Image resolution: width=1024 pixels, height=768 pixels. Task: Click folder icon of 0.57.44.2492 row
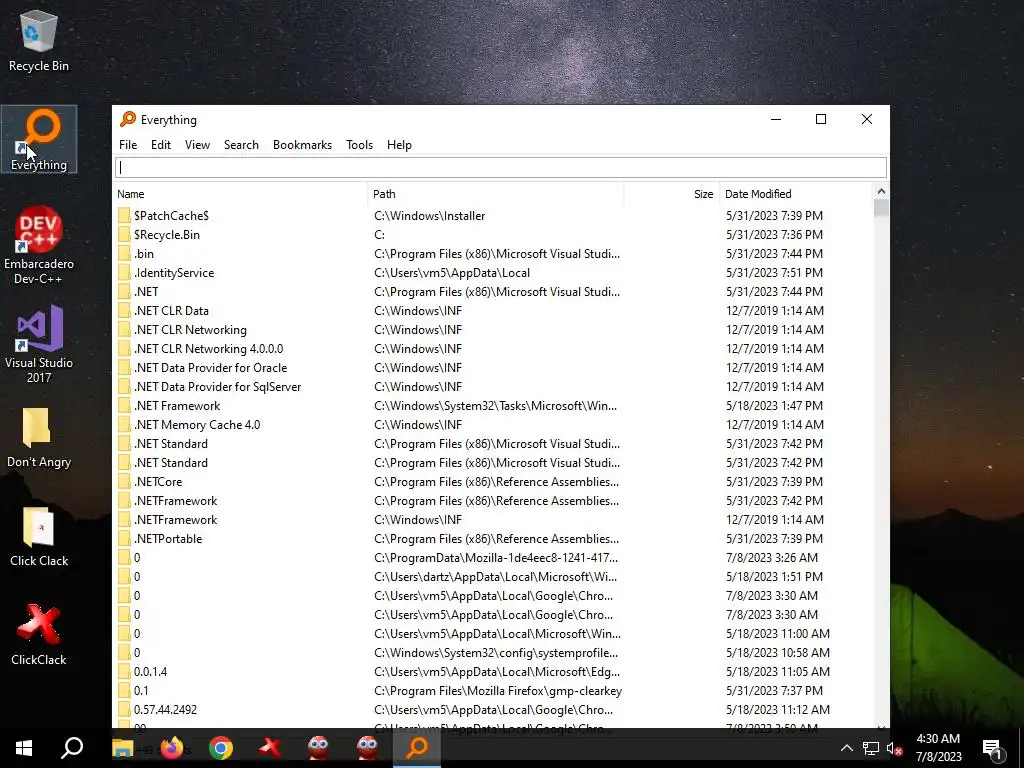tap(124, 709)
